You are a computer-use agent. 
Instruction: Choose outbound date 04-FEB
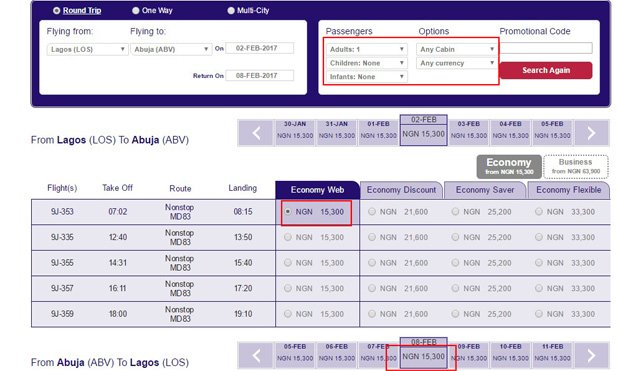point(510,133)
